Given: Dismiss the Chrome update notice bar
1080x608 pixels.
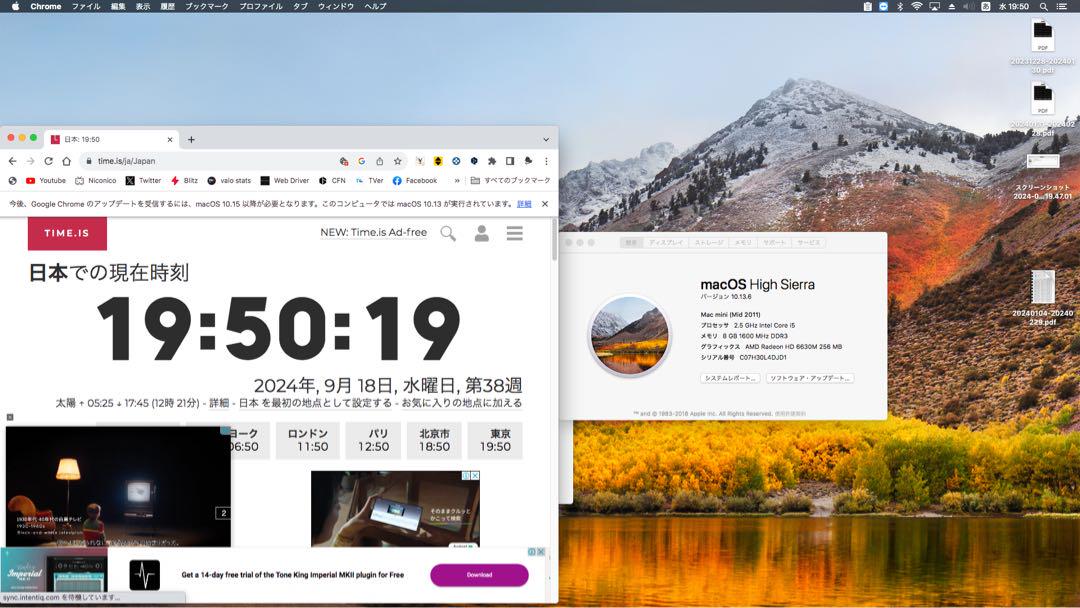Looking at the screenshot, I should (x=545, y=204).
